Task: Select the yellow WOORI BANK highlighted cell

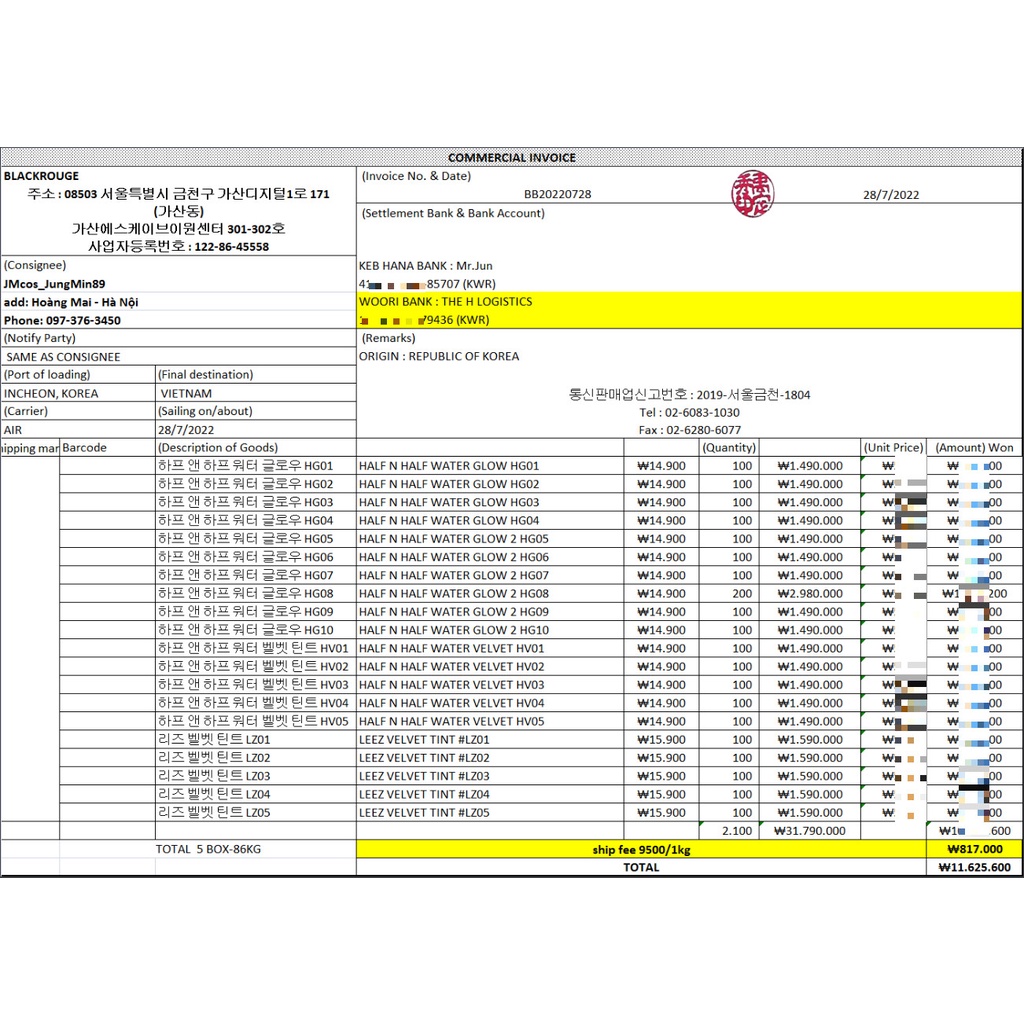Action: pos(445,302)
